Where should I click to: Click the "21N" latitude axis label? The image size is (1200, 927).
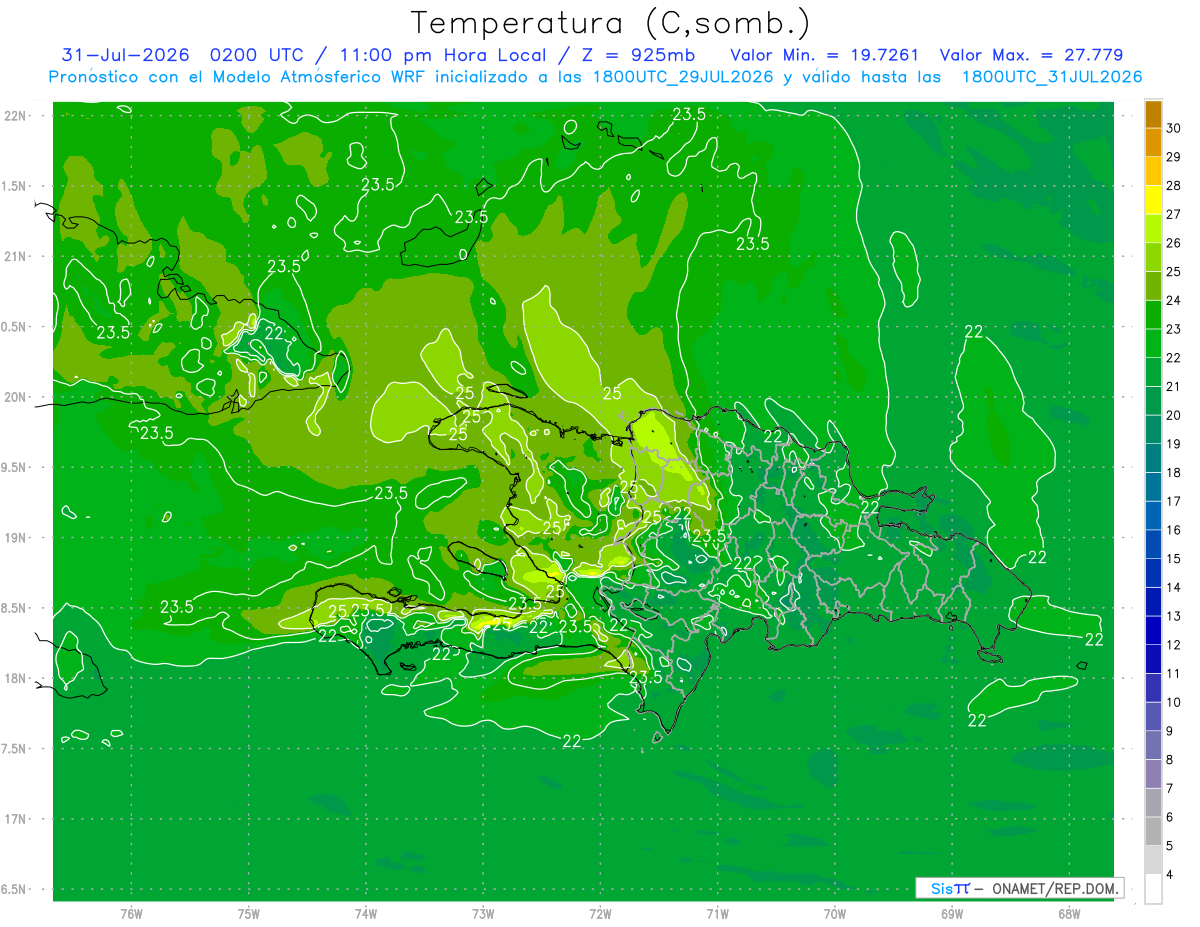(x=15, y=256)
